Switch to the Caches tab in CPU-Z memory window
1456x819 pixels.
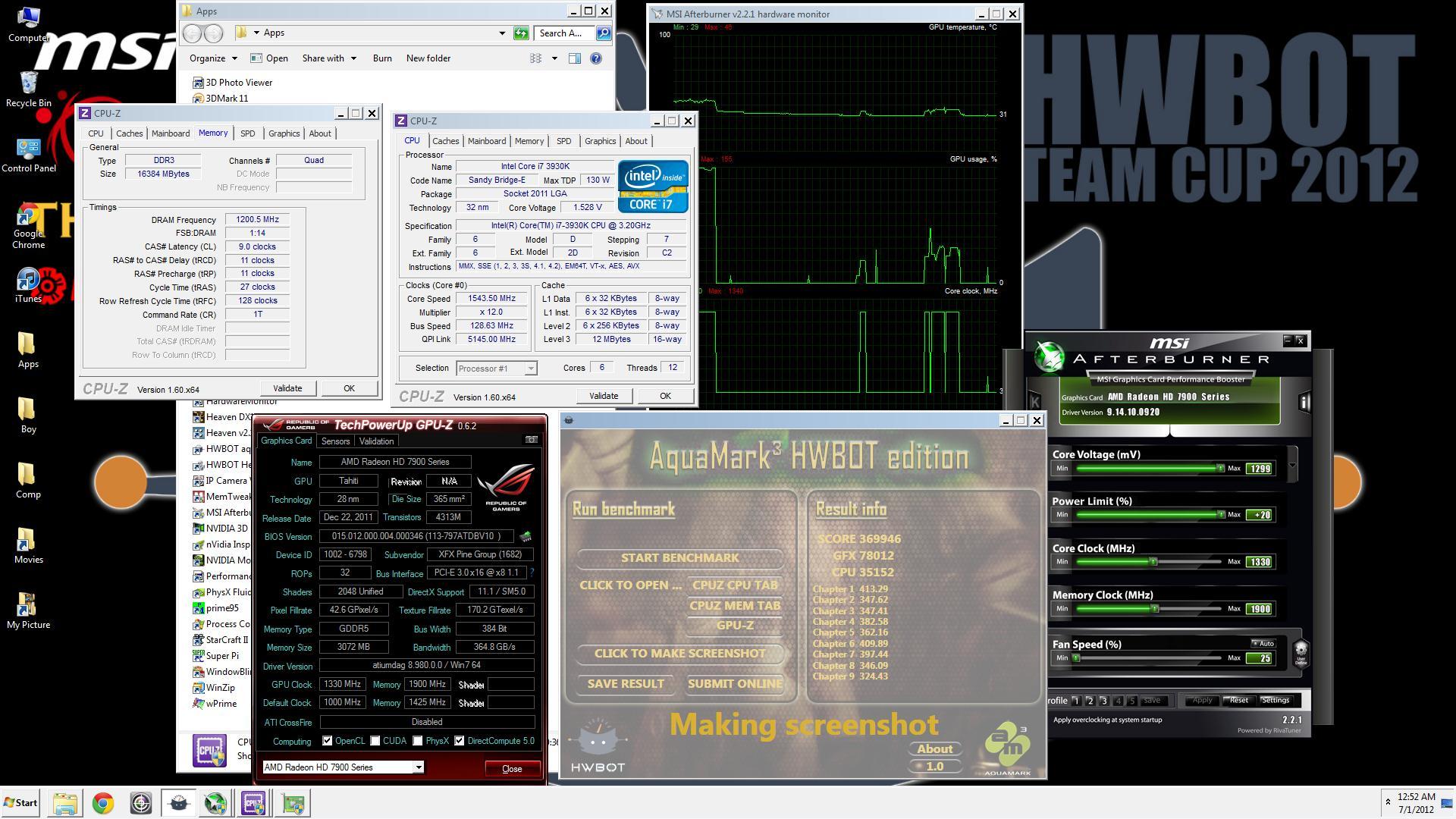coord(129,133)
